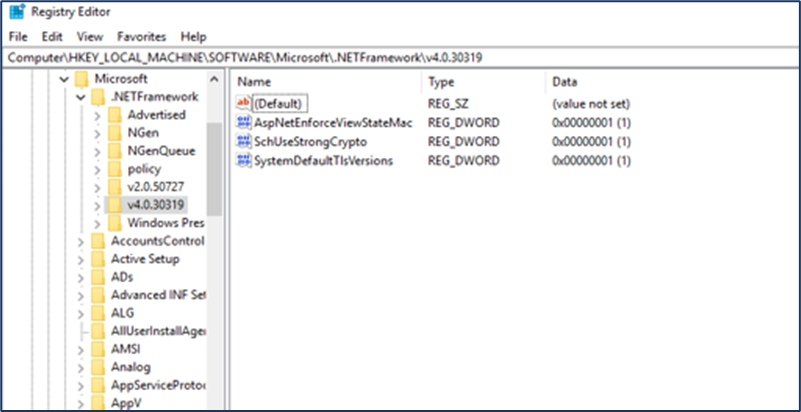Expand the AppV key
This screenshot has width=801, height=412.
[x=81, y=403]
